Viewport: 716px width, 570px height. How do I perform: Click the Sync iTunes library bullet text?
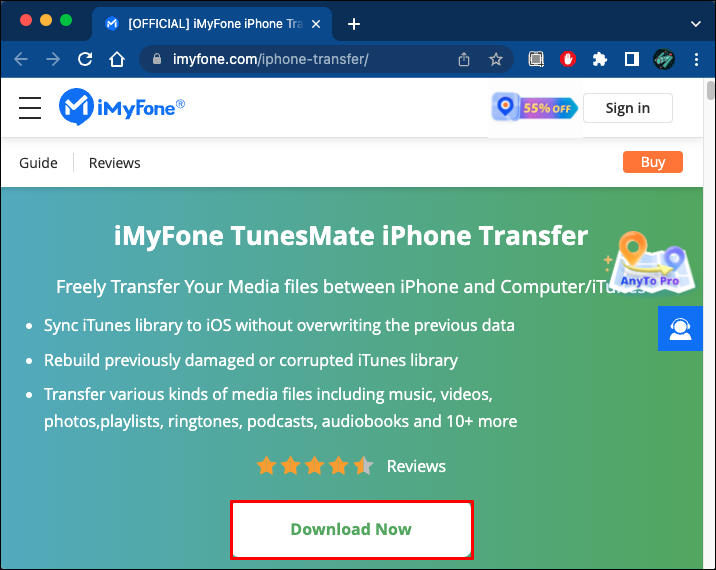[279, 326]
